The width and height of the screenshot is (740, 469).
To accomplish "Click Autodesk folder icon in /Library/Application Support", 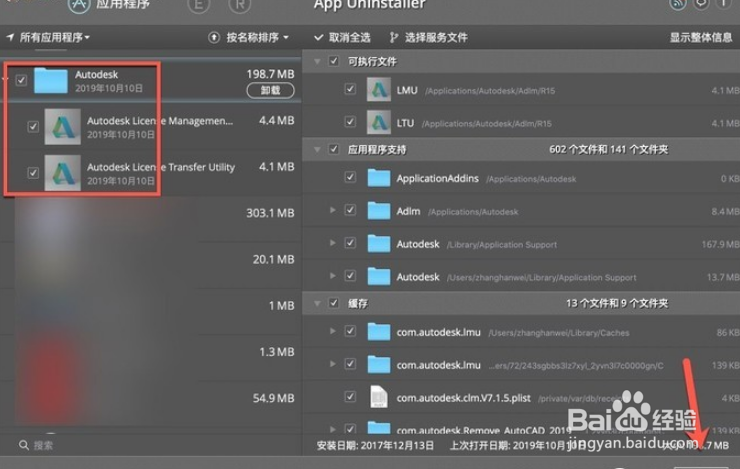I will coord(379,244).
